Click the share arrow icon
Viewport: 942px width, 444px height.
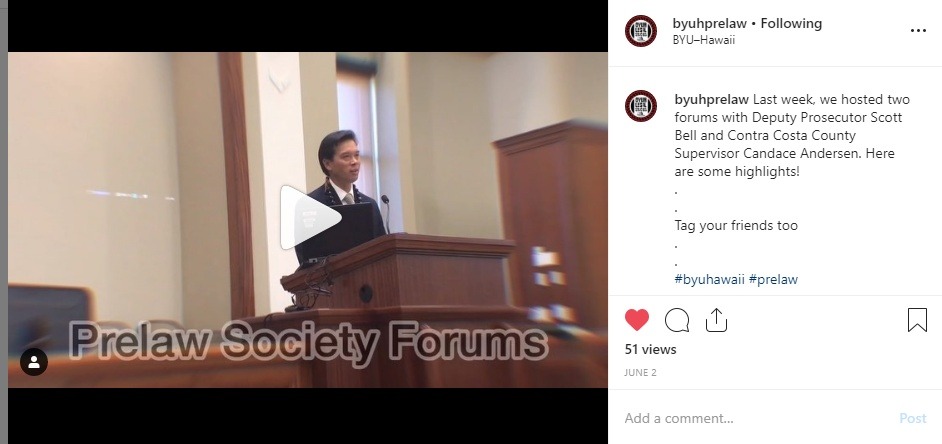[716, 320]
